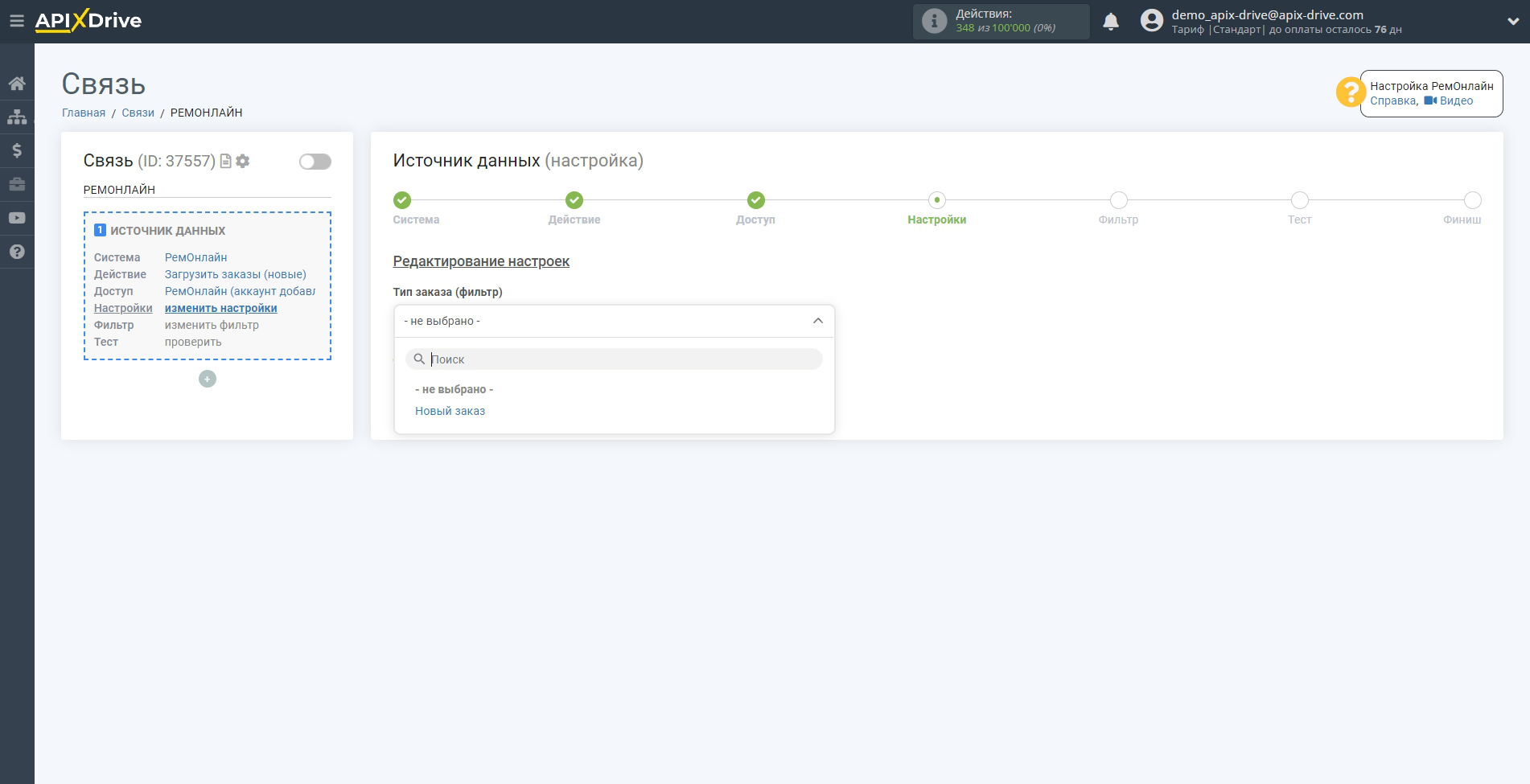Open the briefcase sidebar icon
Viewport: 1530px width, 784px height.
click(x=17, y=184)
